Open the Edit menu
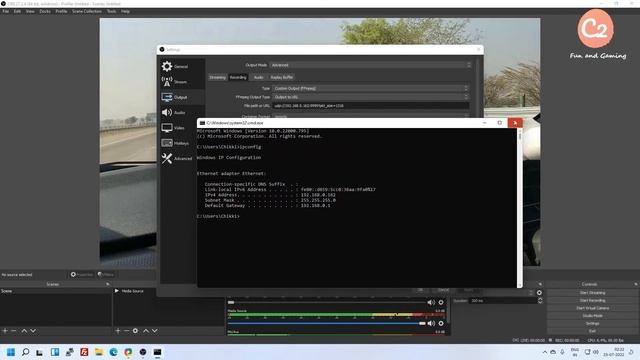 17,11
